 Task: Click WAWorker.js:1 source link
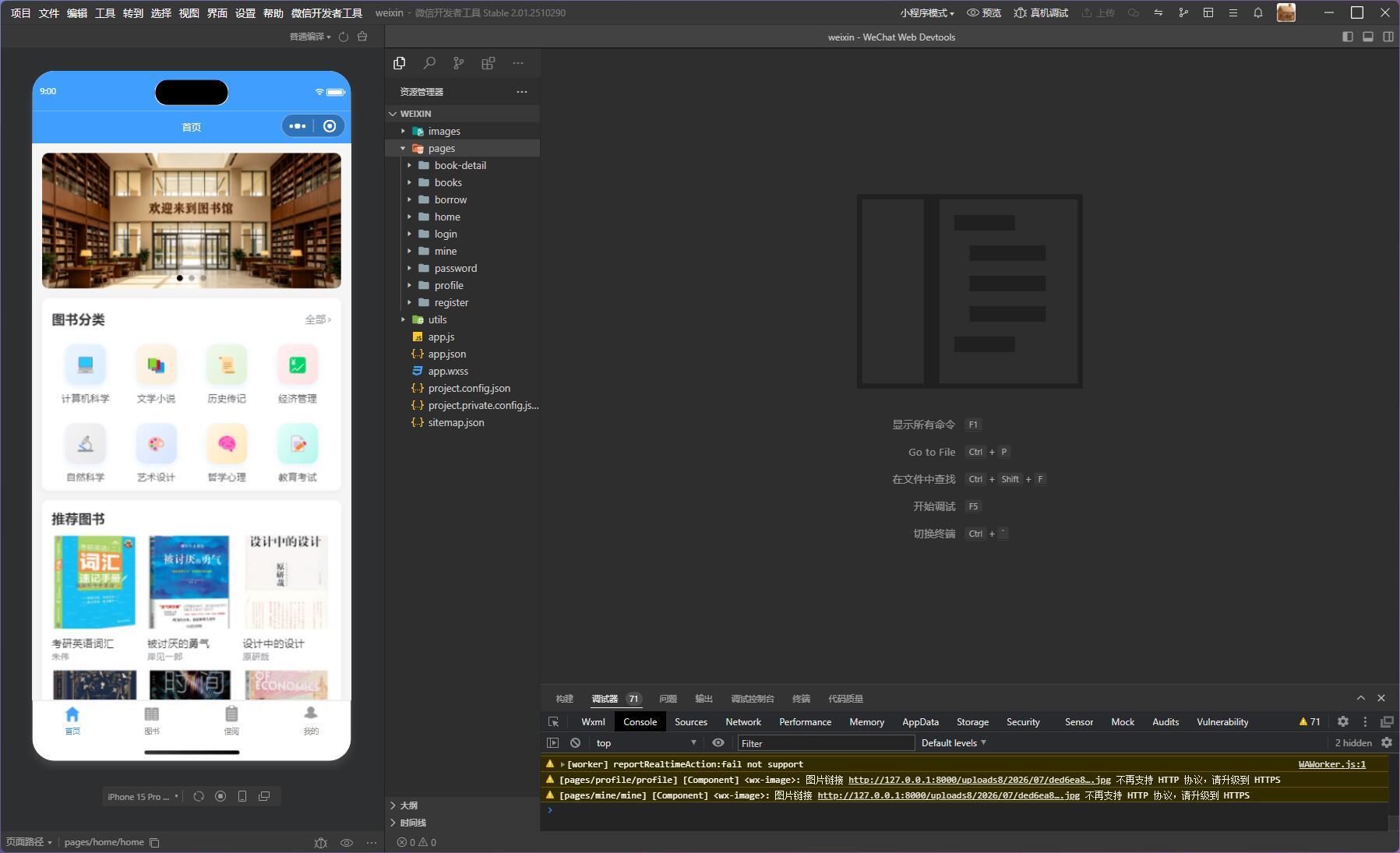(1332, 764)
